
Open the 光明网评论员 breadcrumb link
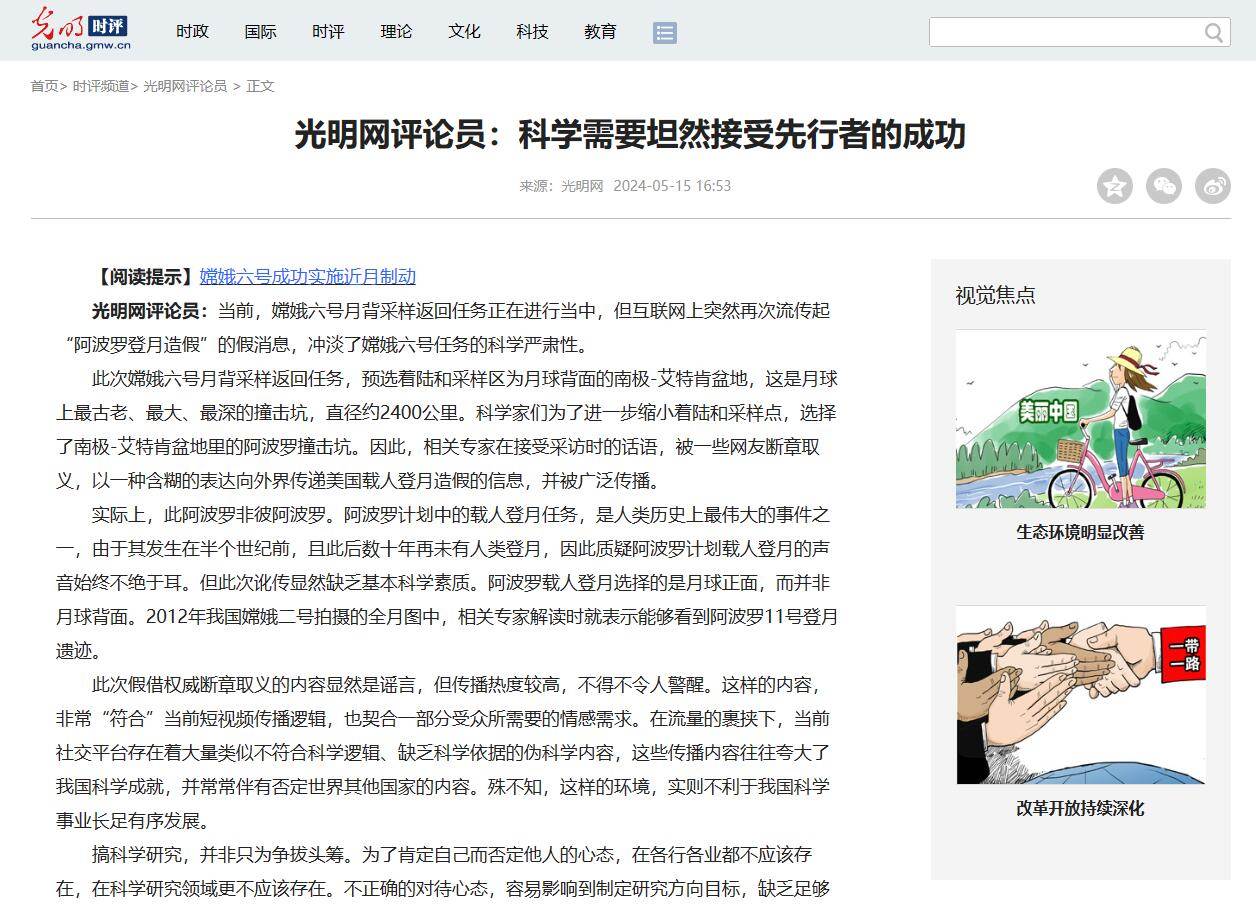click(x=185, y=86)
